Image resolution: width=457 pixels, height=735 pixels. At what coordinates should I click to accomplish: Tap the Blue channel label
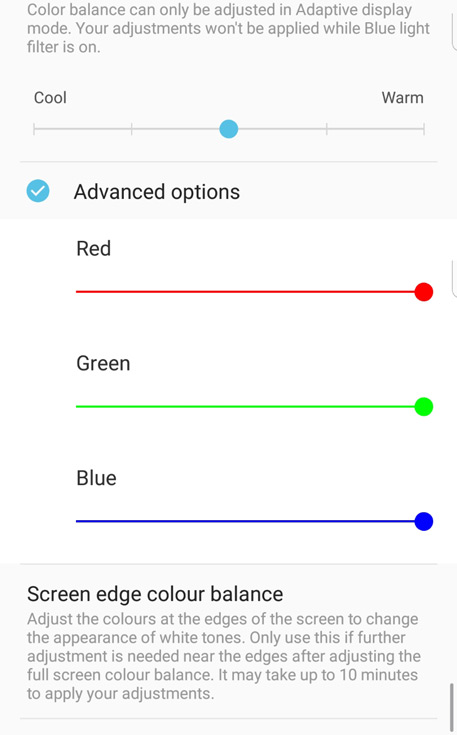pyautogui.click(x=96, y=478)
